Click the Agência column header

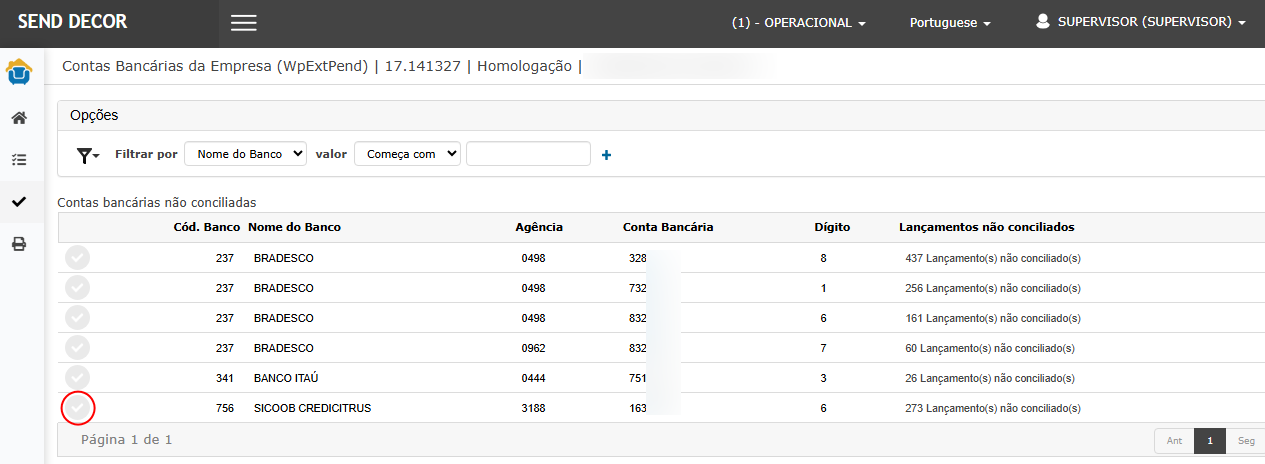pyautogui.click(x=539, y=227)
